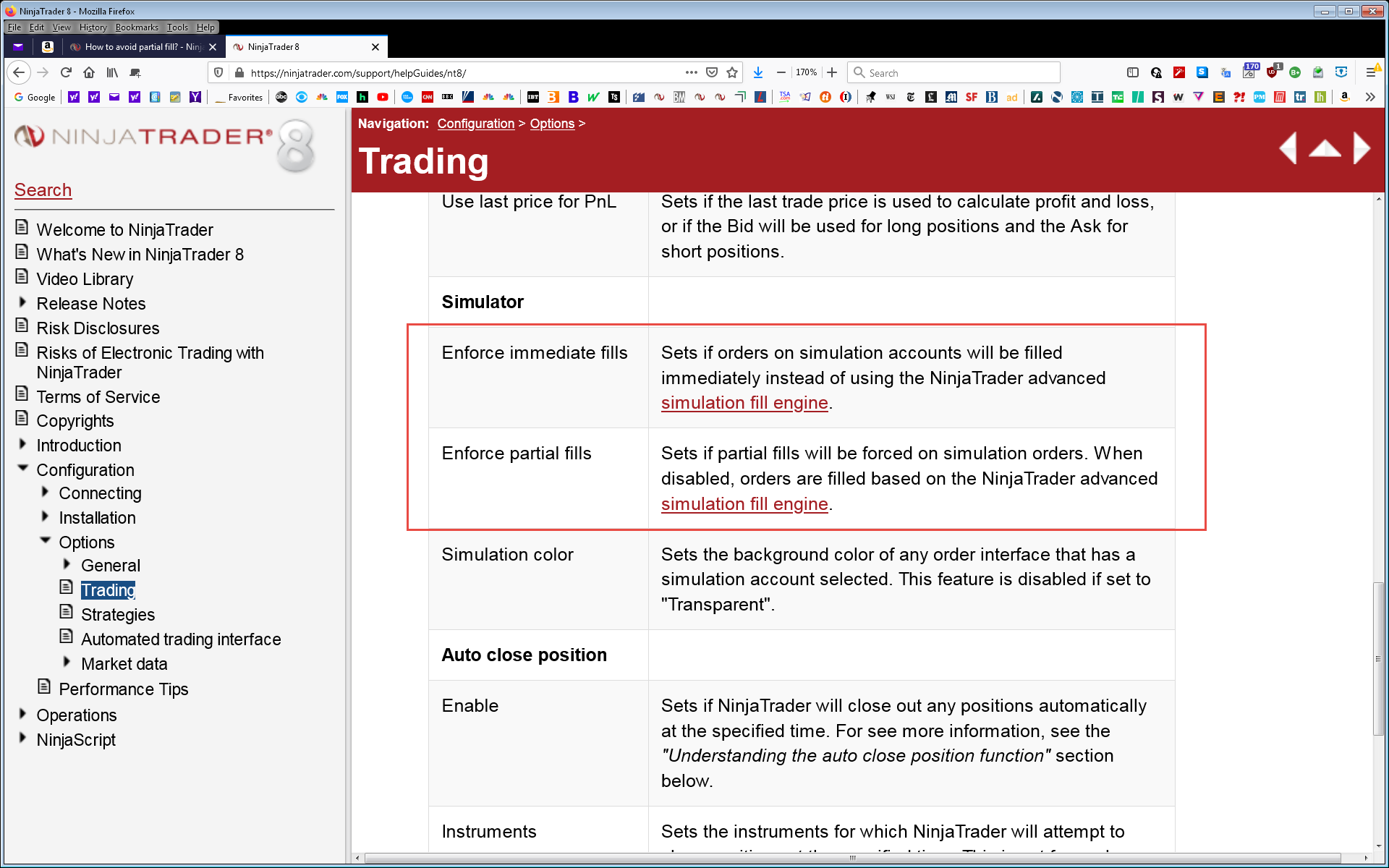Collapse the Configuration tree node
This screenshot has width=1389, height=868.
pyautogui.click(x=22, y=469)
